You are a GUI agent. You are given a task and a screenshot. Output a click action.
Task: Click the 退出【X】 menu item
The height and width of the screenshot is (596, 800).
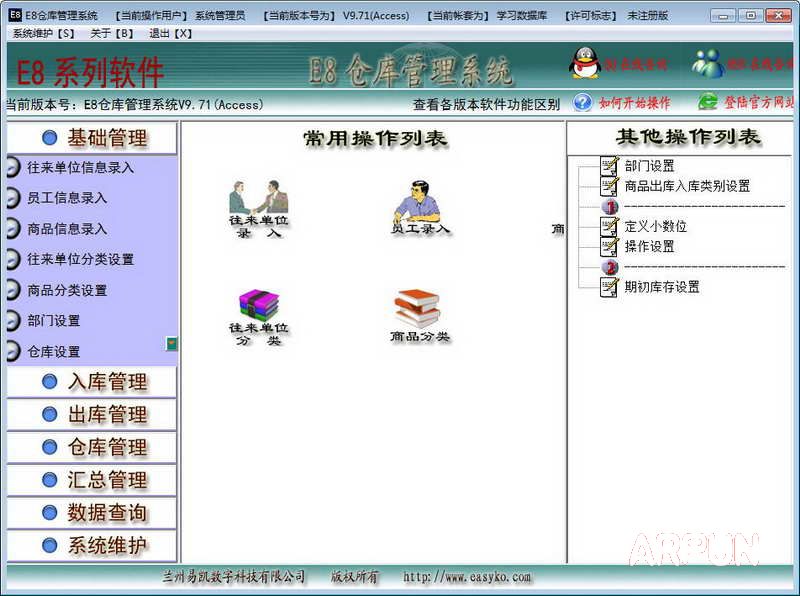[x=170, y=34]
